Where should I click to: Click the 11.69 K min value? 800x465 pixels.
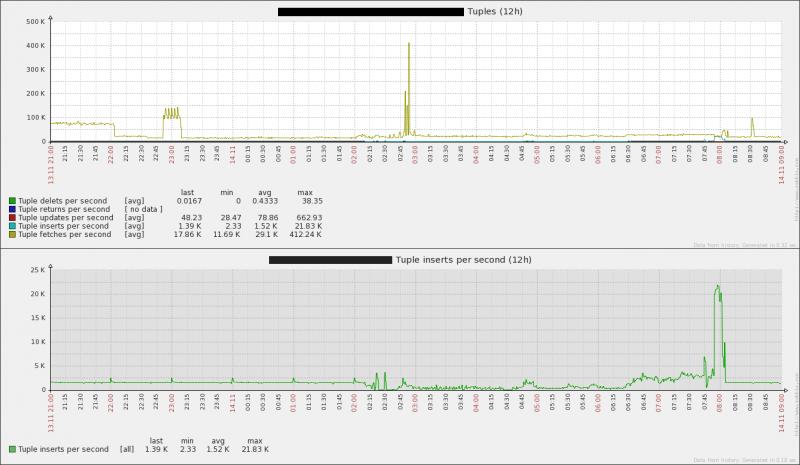point(228,234)
